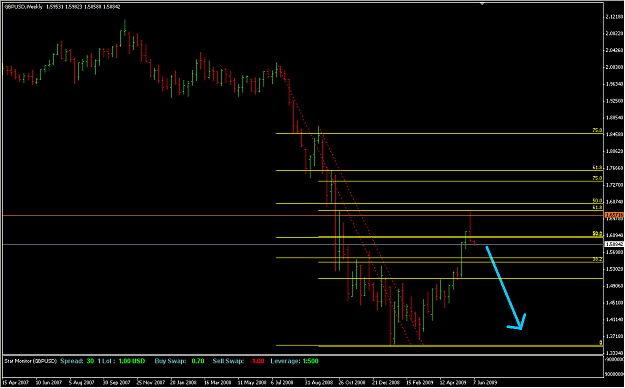Click the 15 Apr 2007 date label

coord(16,382)
